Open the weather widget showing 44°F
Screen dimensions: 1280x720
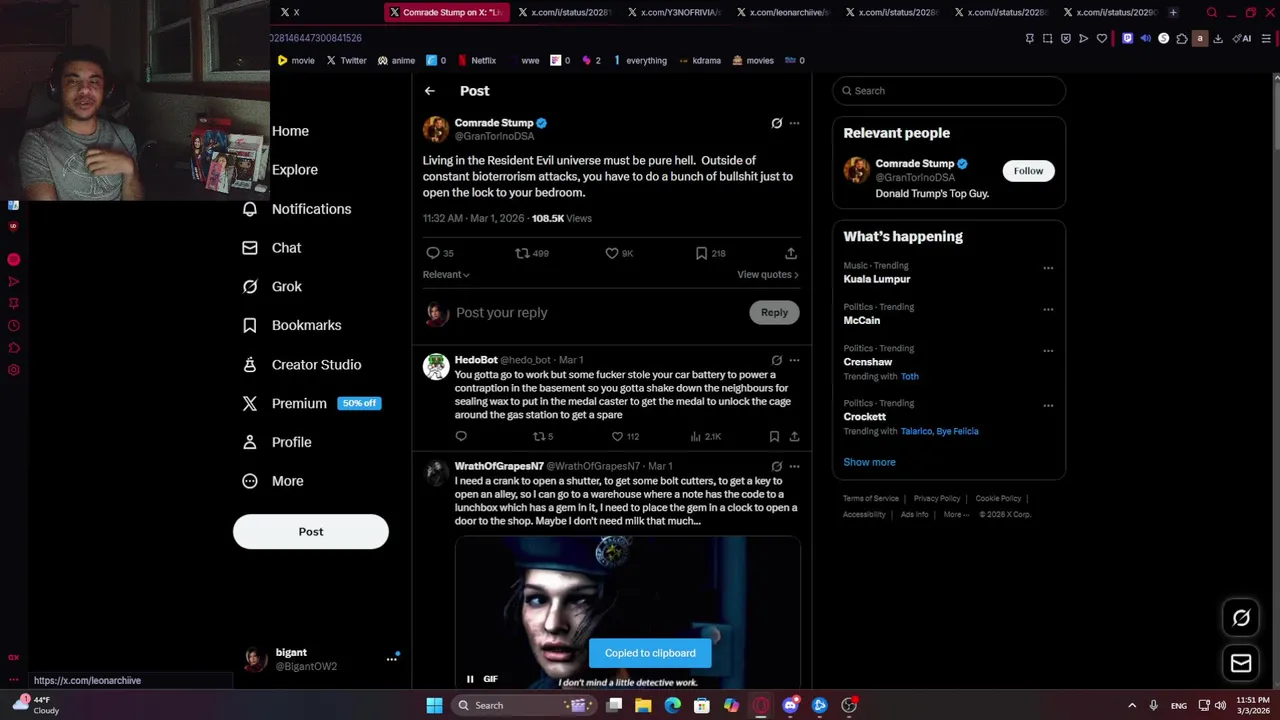coord(36,705)
